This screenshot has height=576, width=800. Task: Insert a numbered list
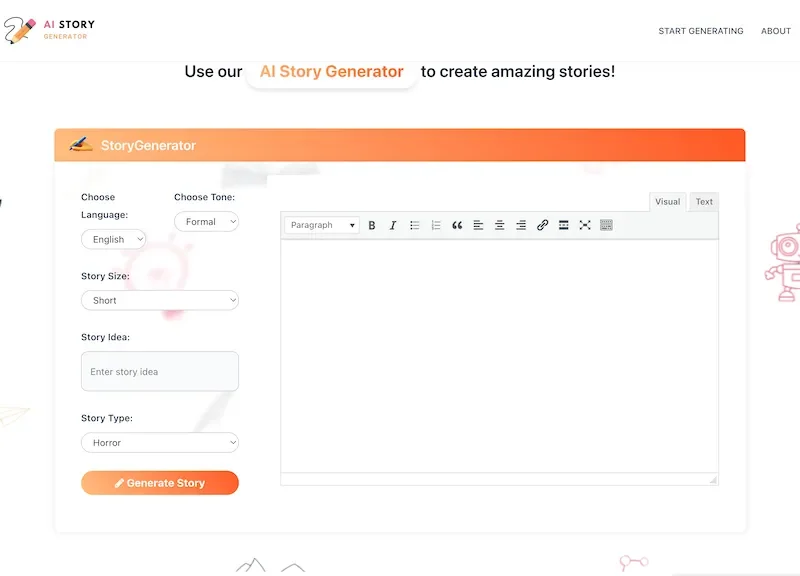(x=435, y=225)
